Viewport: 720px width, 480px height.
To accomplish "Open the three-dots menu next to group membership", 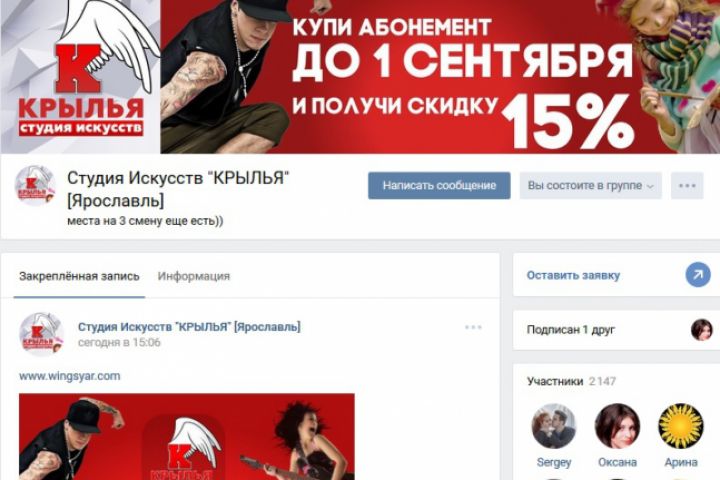I will (x=687, y=186).
